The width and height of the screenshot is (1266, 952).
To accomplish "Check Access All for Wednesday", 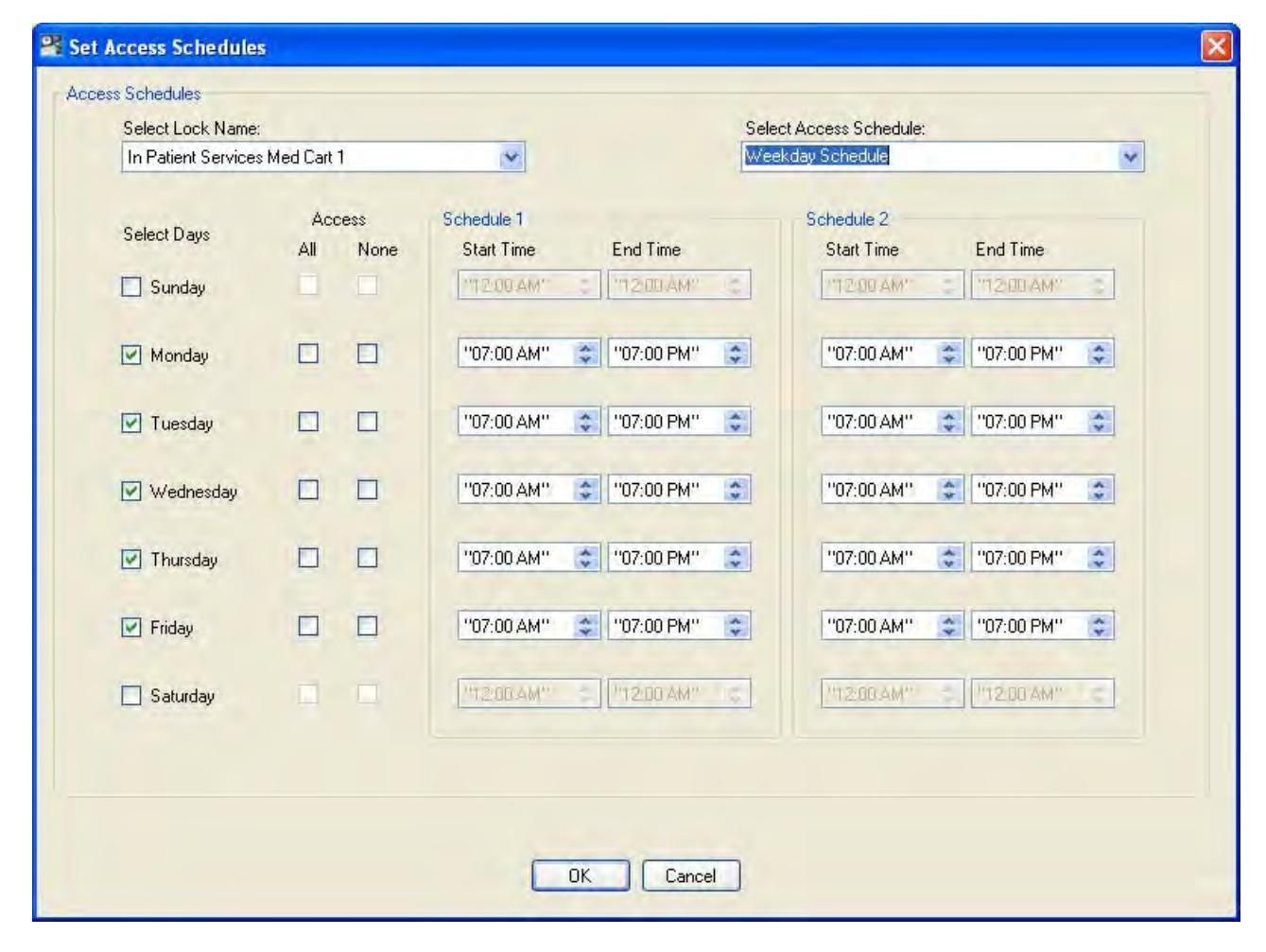I will (x=308, y=490).
